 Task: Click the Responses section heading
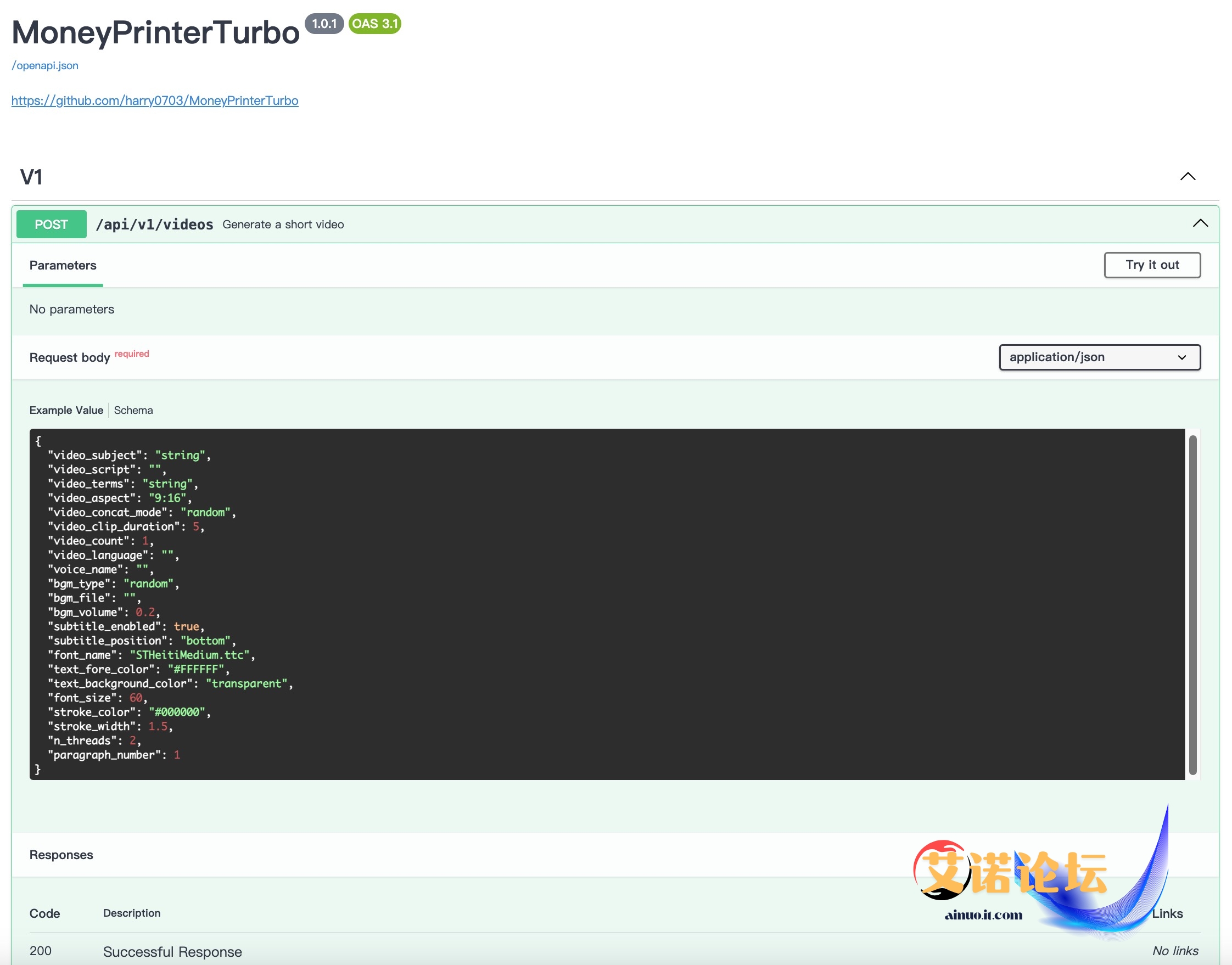pos(61,855)
